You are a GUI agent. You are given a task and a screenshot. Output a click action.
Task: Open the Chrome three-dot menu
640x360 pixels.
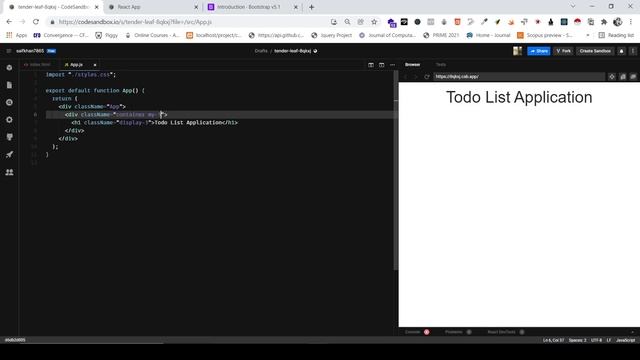(631, 22)
